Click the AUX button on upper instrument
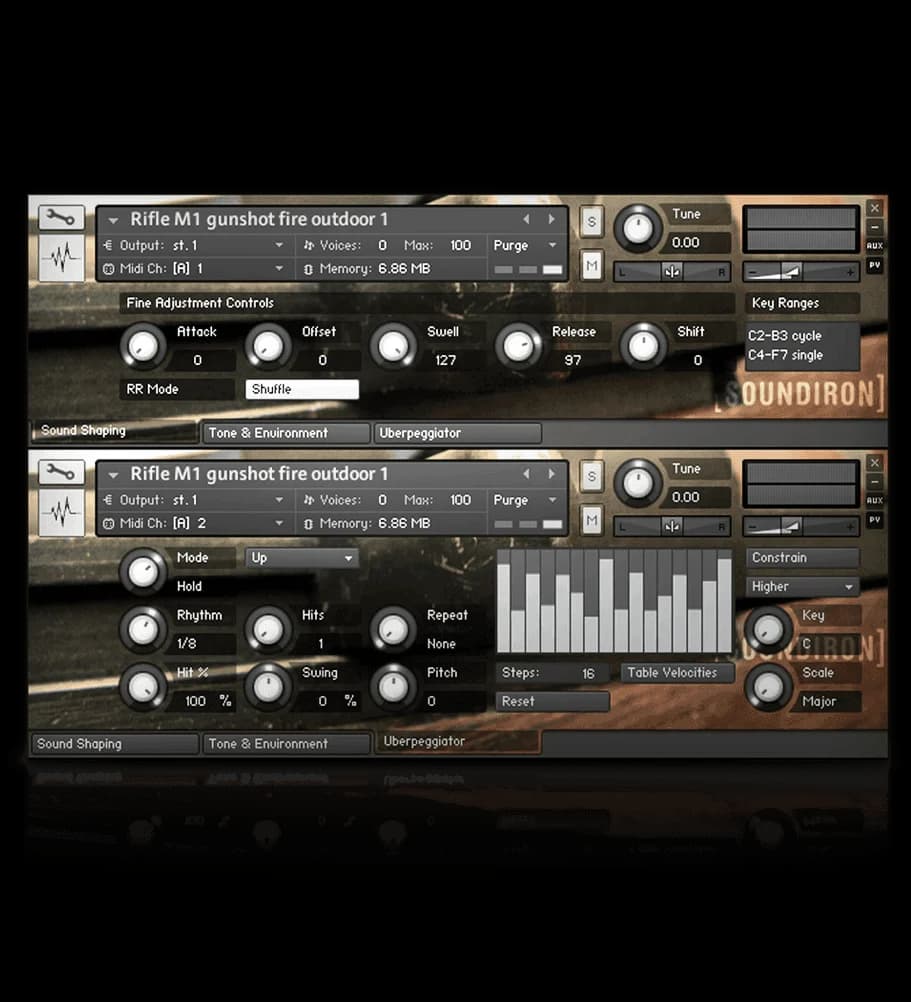Screen dimensions: 911x1002 (x=874, y=245)
